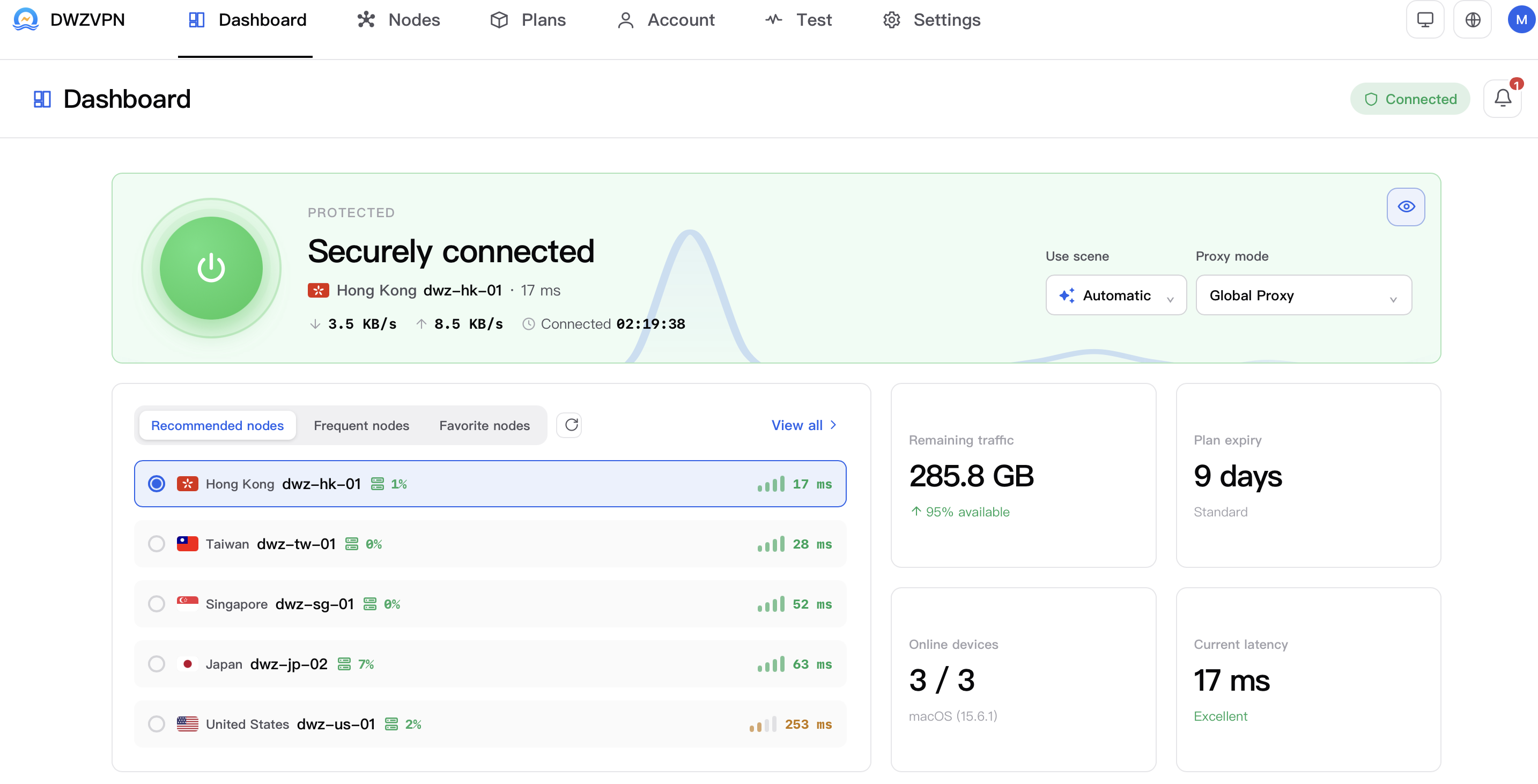Click the 95% available text
This screenshot has width=1538, height=784.
(959, 511)
